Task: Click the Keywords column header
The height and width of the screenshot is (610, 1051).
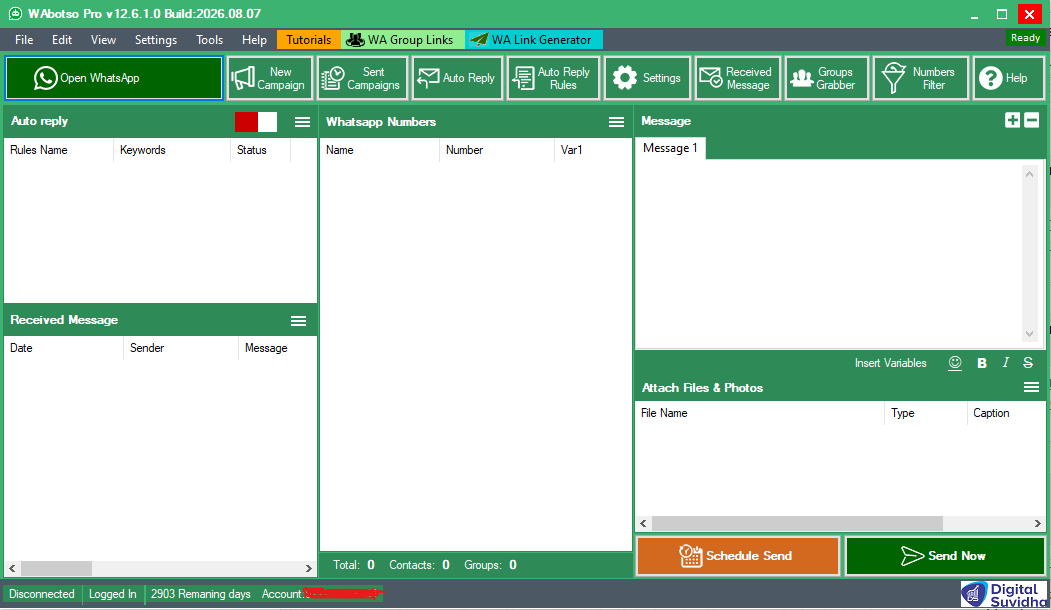Action: click(172, 150)
